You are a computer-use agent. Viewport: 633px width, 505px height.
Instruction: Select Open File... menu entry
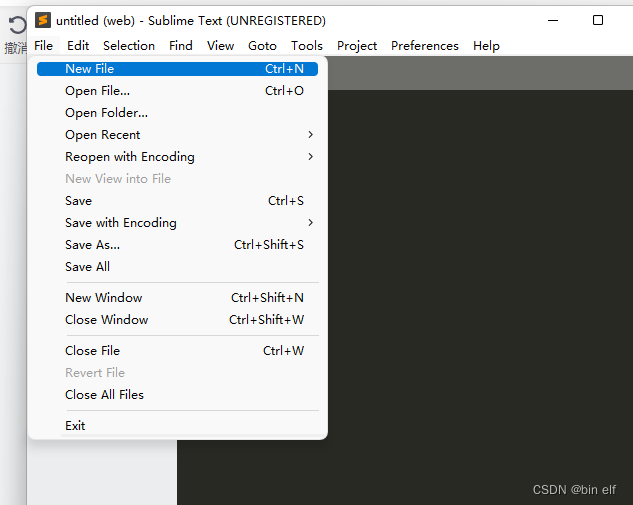pos(177,91)
